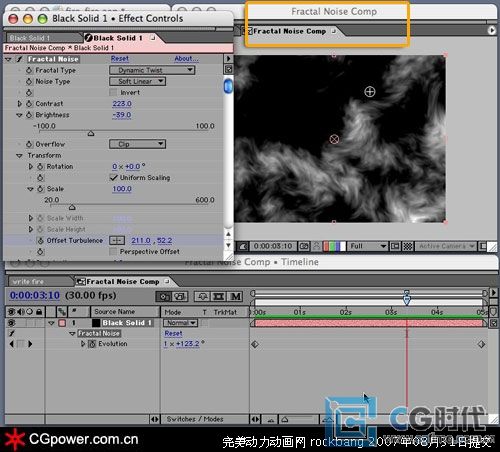Click the Fractal Noise effect enable icon
Image resolution: width=500 pixels, height=452 pixels.
20,59
